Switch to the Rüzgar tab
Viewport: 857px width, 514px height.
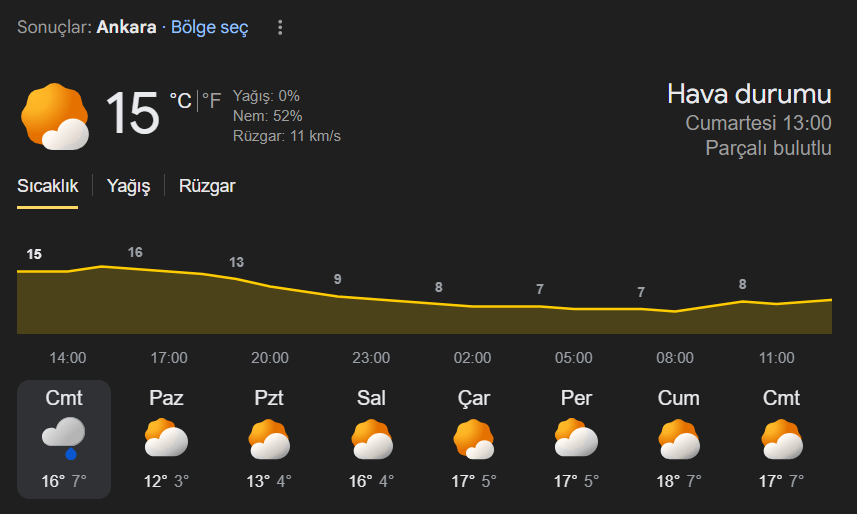coord(207,186)
